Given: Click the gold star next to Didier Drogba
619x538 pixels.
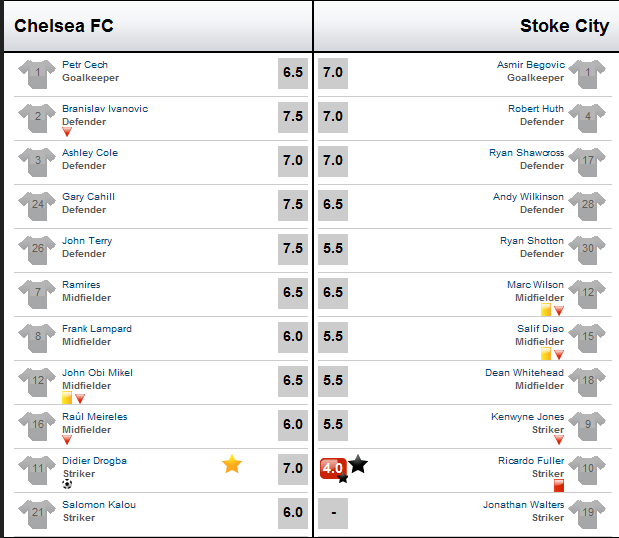Looking at the screenshot, I should pyautogui.click(x=232, y=464).
